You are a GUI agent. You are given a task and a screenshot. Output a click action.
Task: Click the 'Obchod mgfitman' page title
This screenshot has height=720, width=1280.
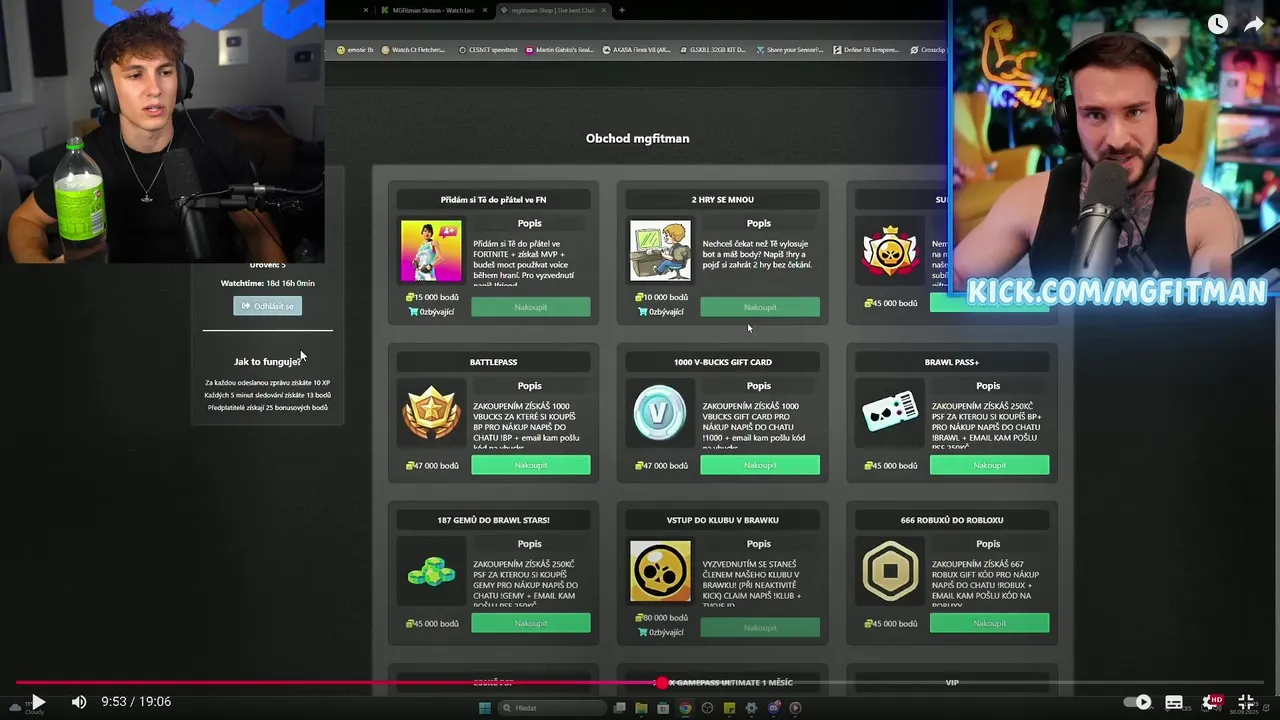(637, 138)
